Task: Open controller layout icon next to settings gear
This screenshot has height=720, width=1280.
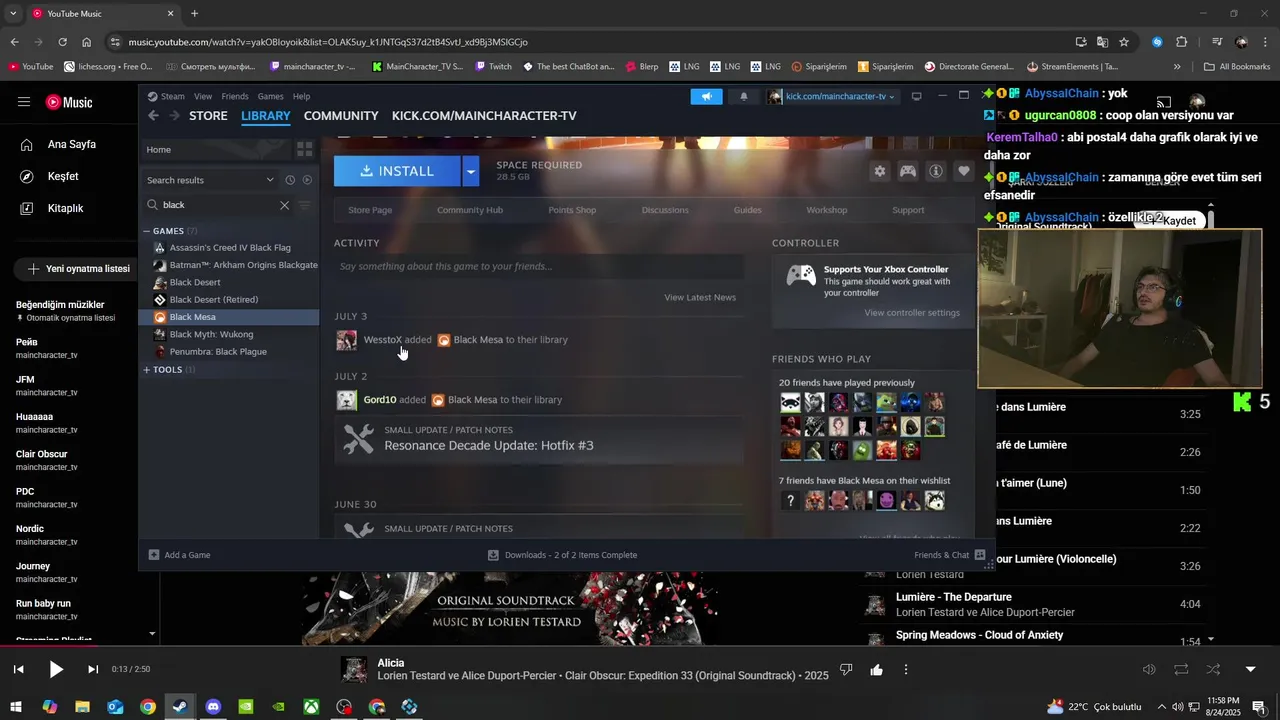Action: (908, 171)
